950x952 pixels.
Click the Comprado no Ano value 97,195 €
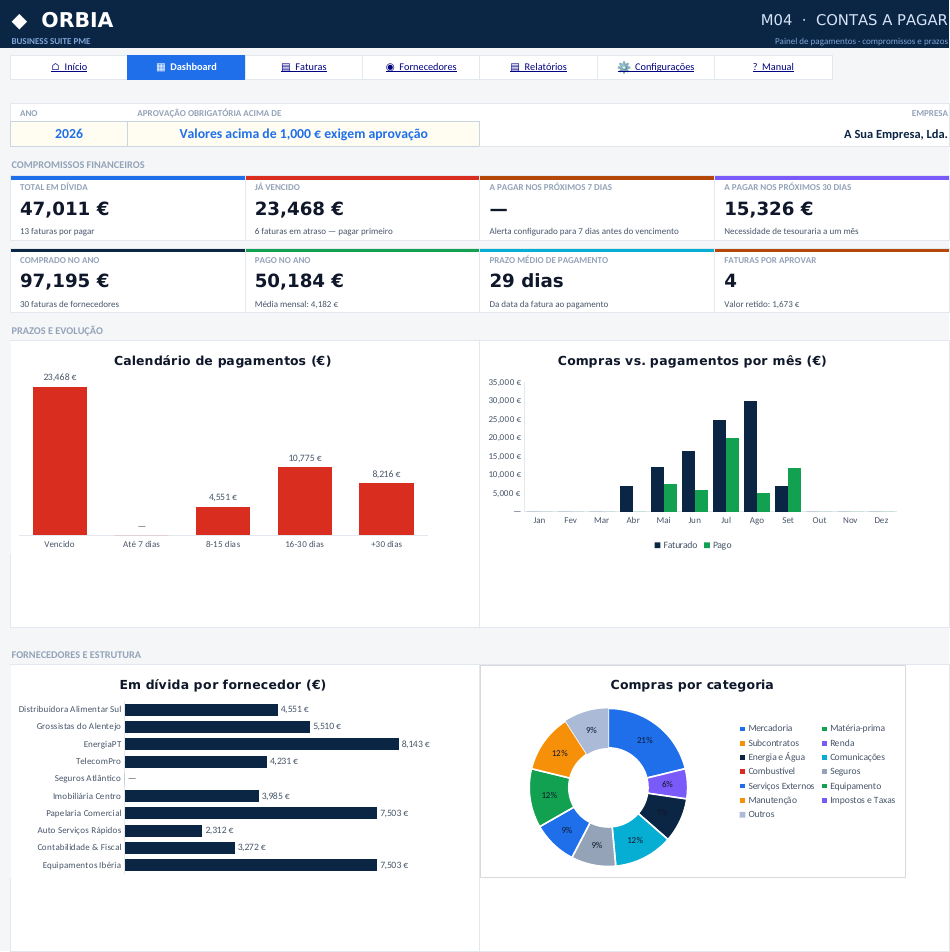click(x=64, y=280)
